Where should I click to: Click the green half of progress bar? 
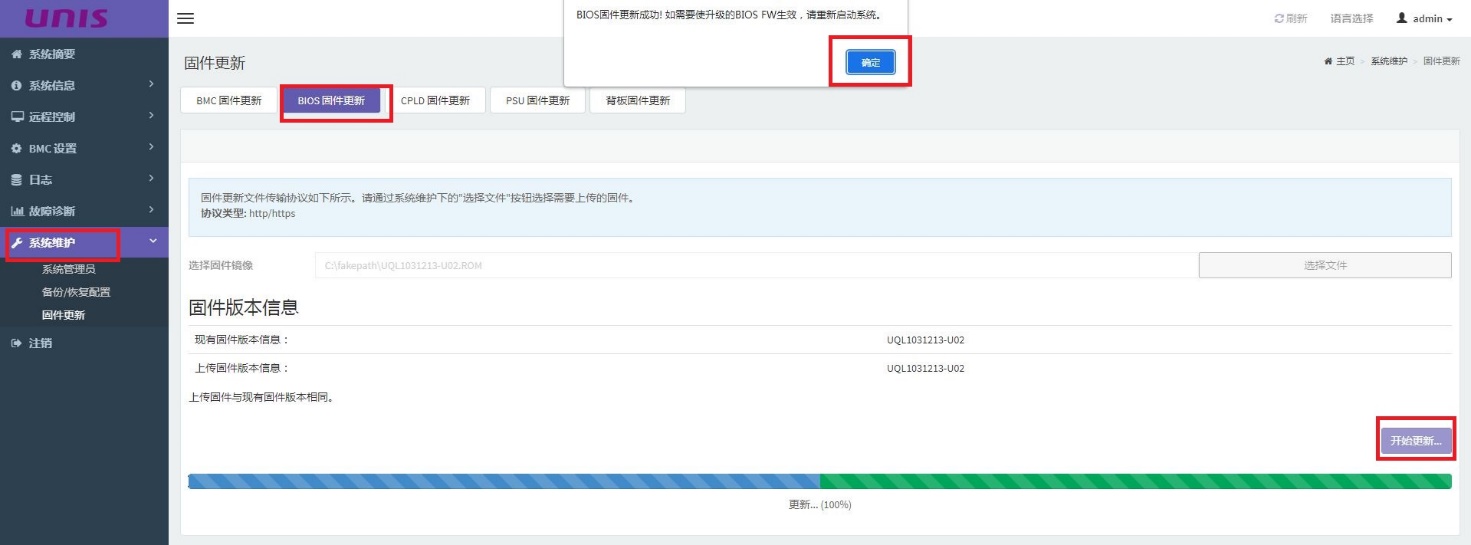(x=1135, y=482)
